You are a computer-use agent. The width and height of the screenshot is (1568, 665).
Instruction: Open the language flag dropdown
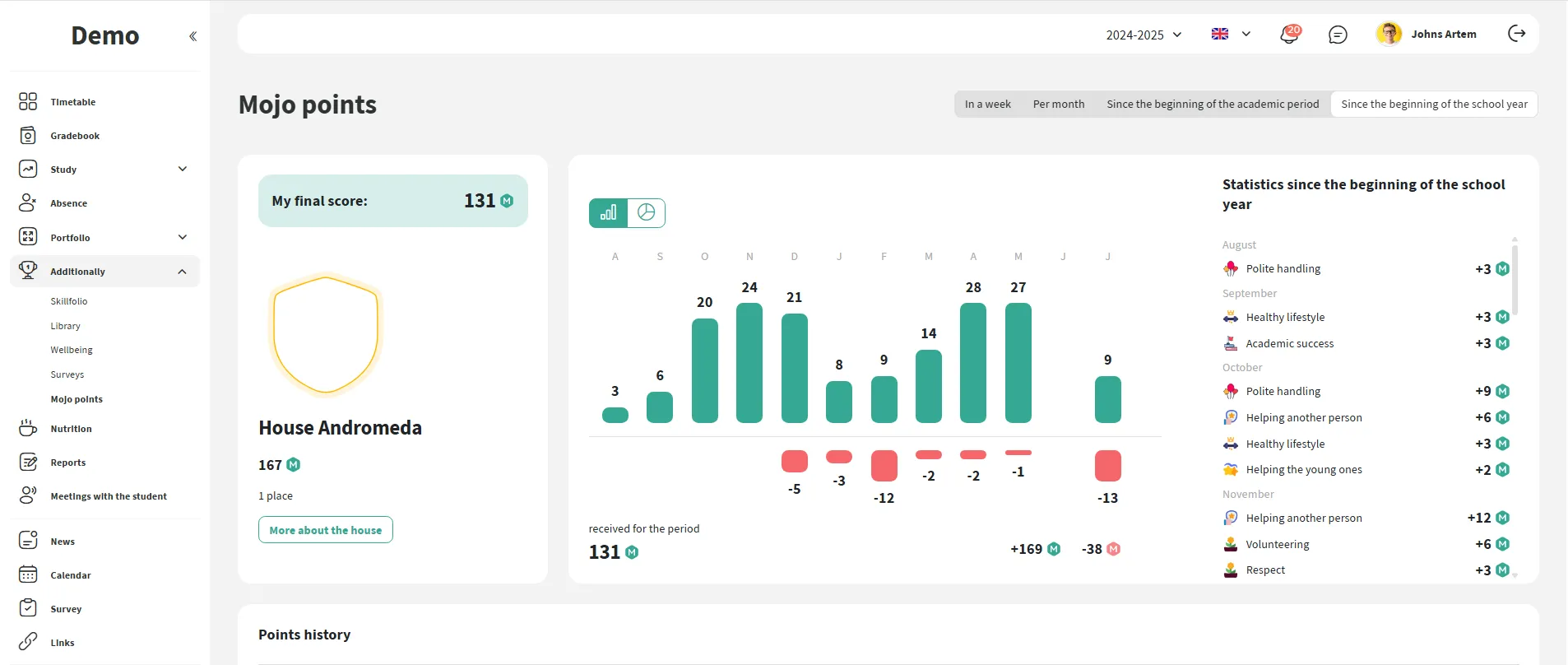pos(1231,35)
